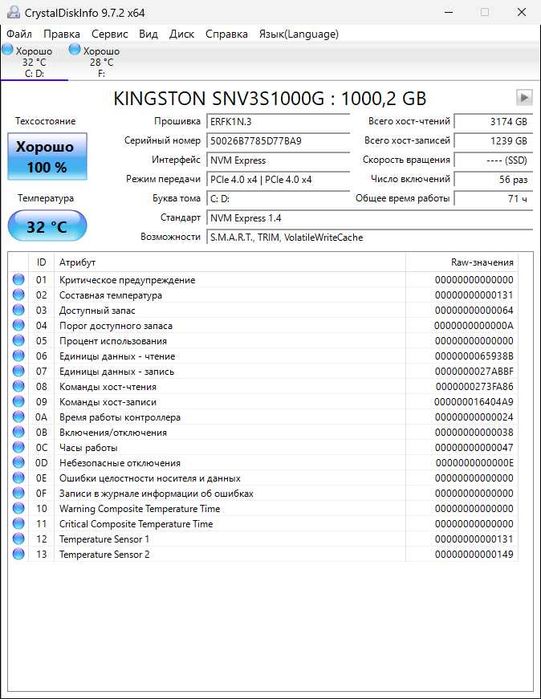Click the CrystalDiskInfo app icon in title bar
Screen dimensions: 541x699
pos(13,12)
